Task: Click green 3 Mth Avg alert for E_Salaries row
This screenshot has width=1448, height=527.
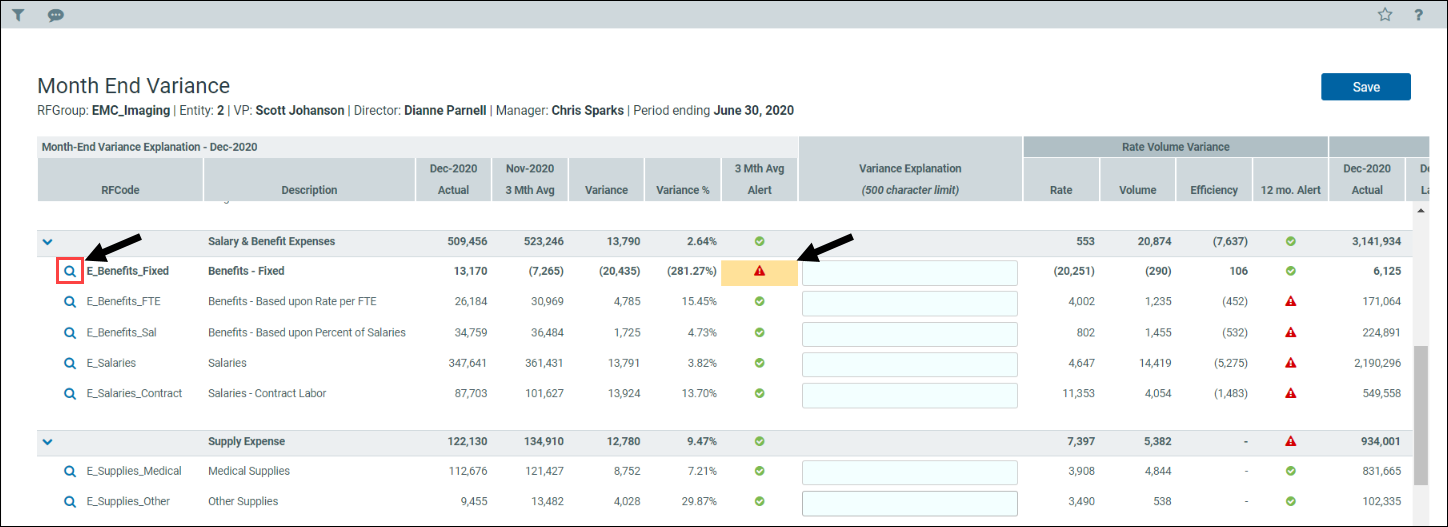Action: pos(759,363)
